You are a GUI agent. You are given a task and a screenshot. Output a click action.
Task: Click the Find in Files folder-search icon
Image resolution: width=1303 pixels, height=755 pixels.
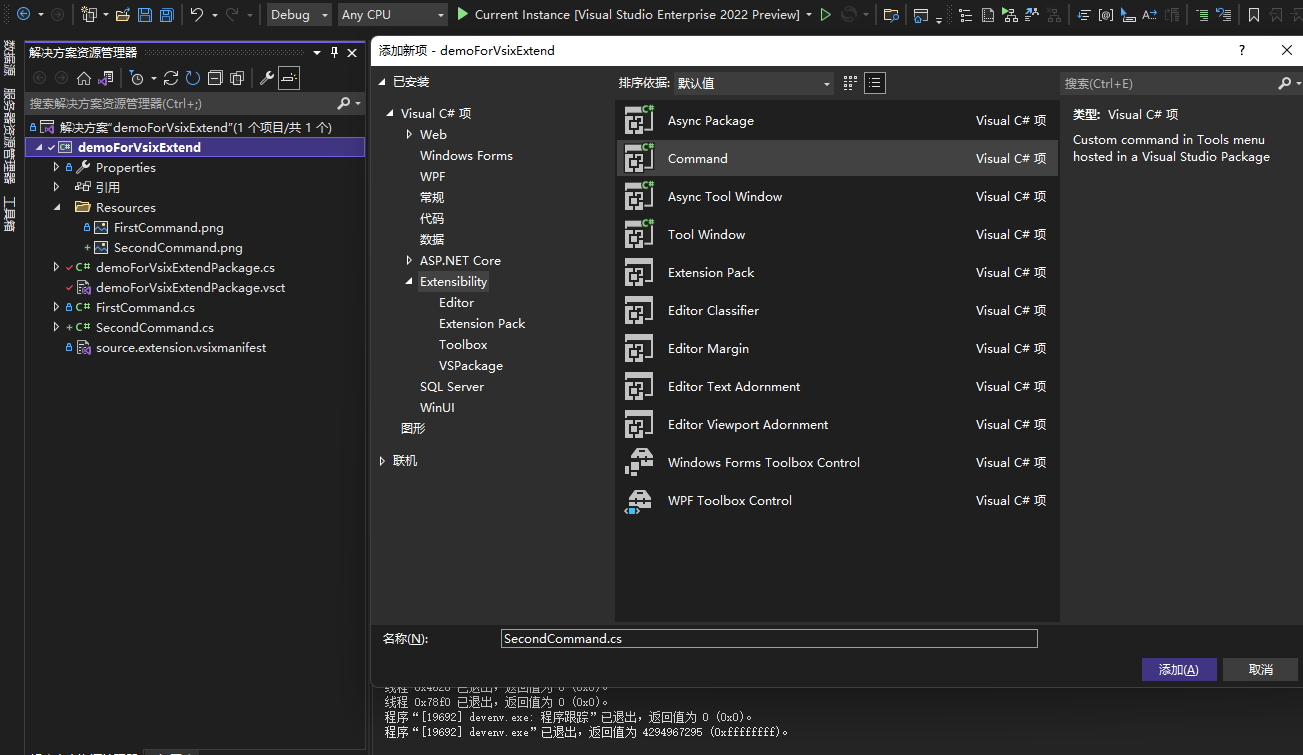[891, 15]
